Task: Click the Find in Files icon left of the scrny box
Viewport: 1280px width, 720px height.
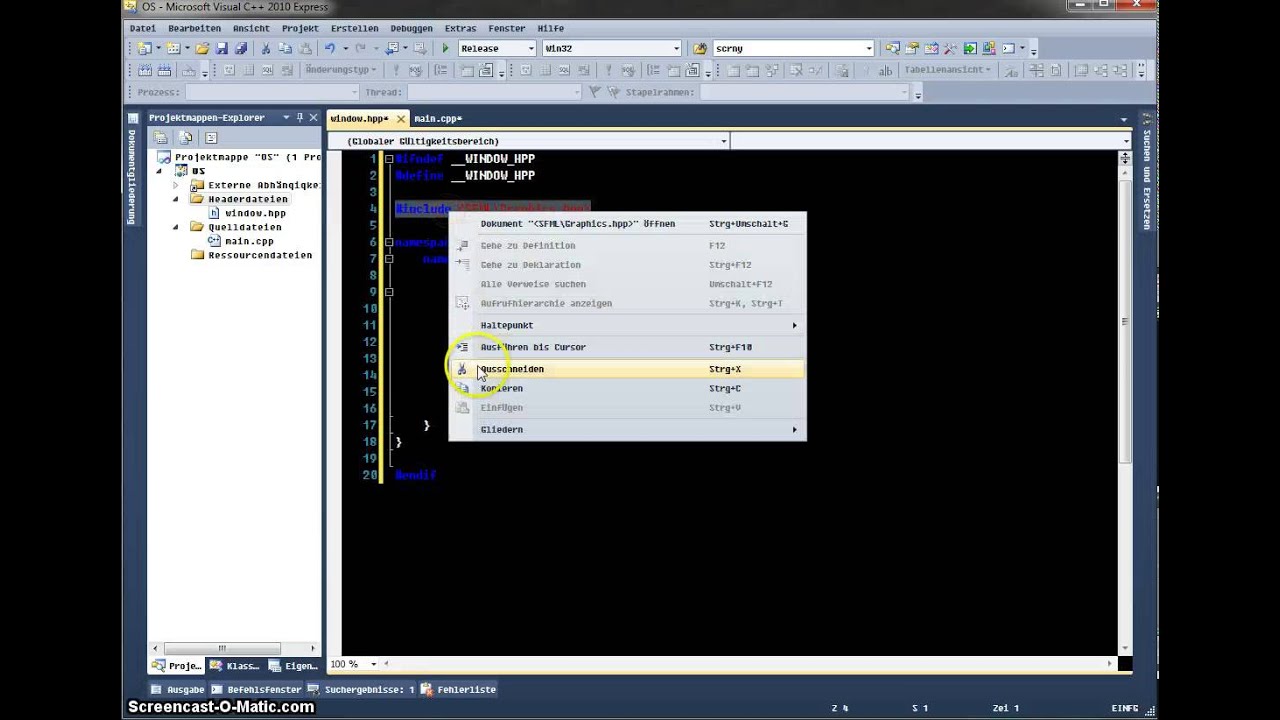Action: tap(700, 48)
